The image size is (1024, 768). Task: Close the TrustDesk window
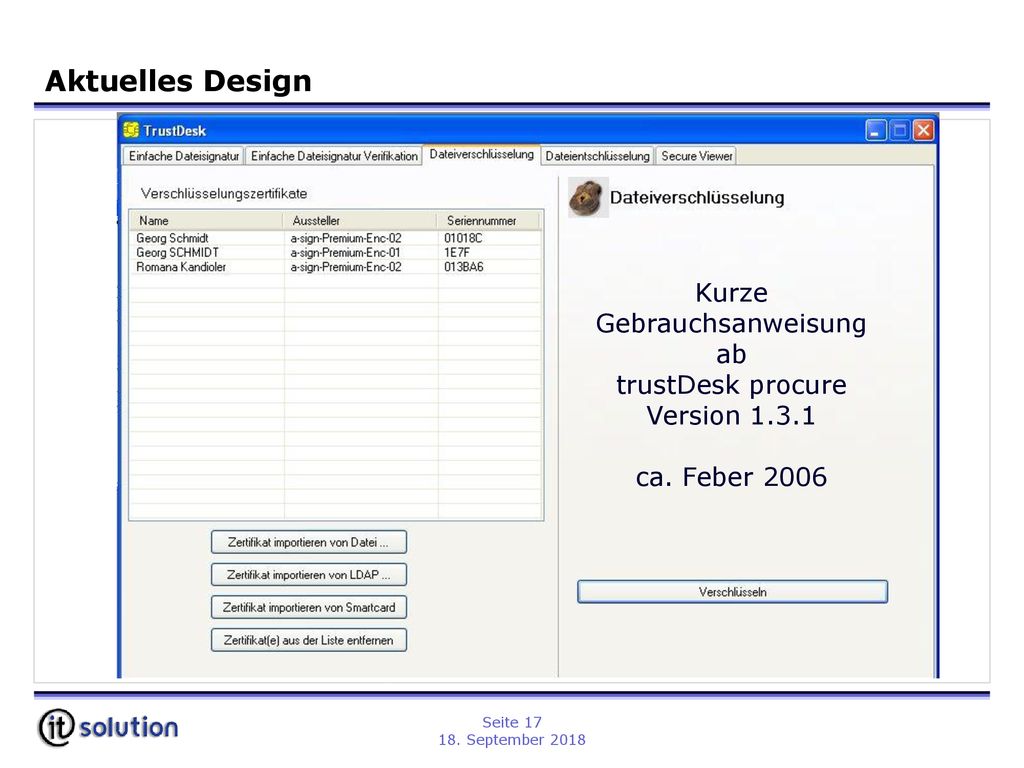[923, 131]
